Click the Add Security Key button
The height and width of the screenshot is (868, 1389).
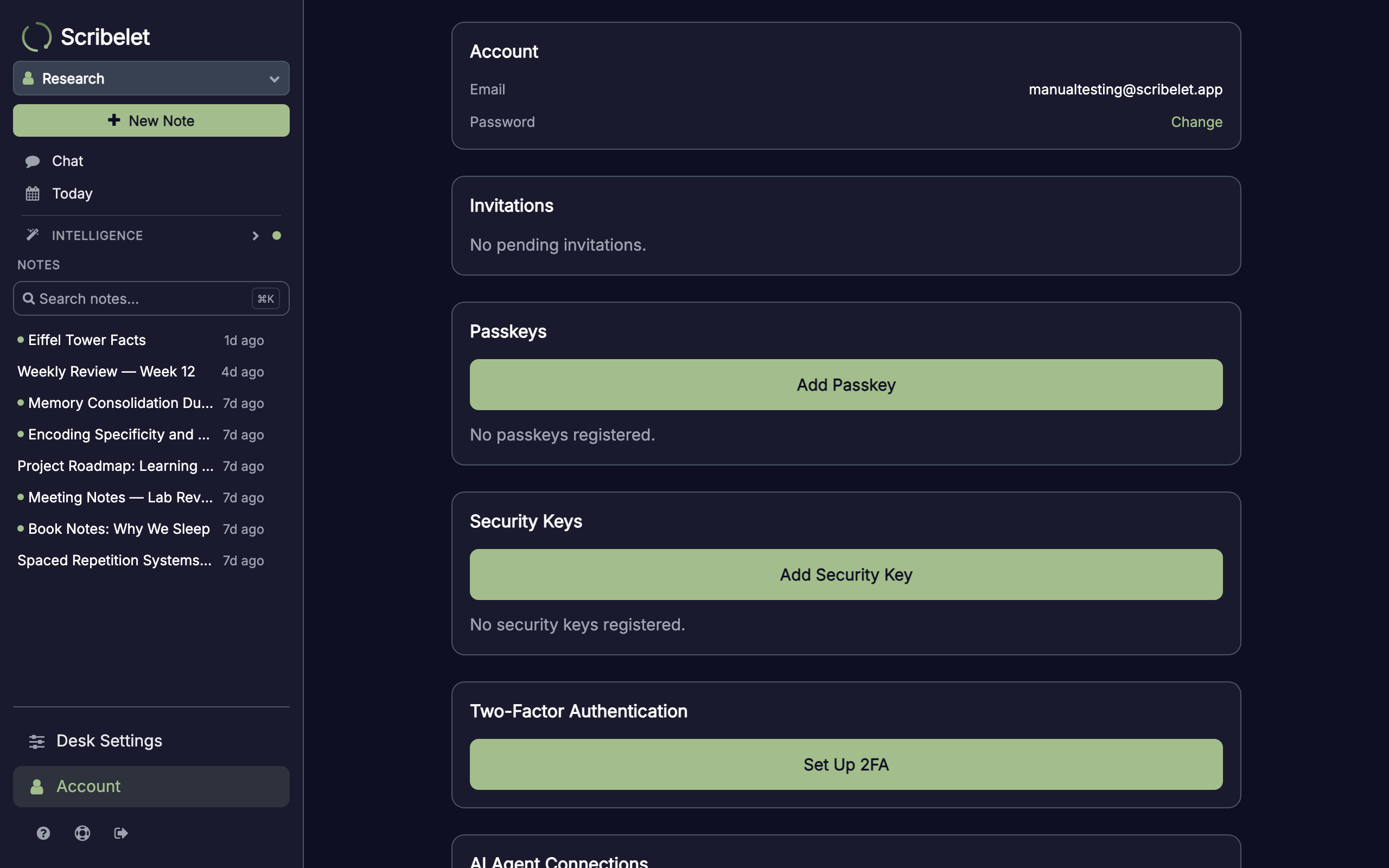845,575
